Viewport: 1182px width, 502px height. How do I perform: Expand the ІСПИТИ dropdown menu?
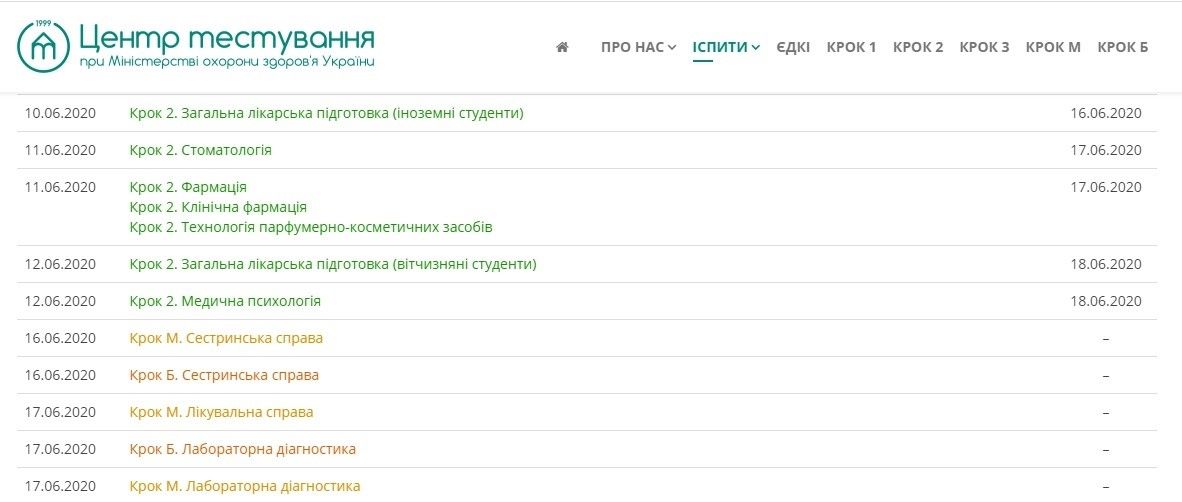click(726, 47)
